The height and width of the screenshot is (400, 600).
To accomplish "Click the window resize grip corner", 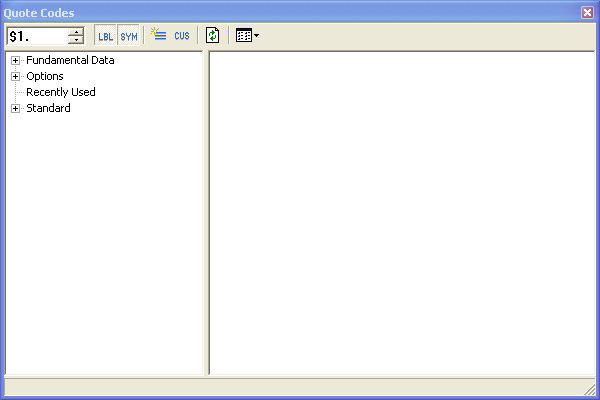I will 589,389.
